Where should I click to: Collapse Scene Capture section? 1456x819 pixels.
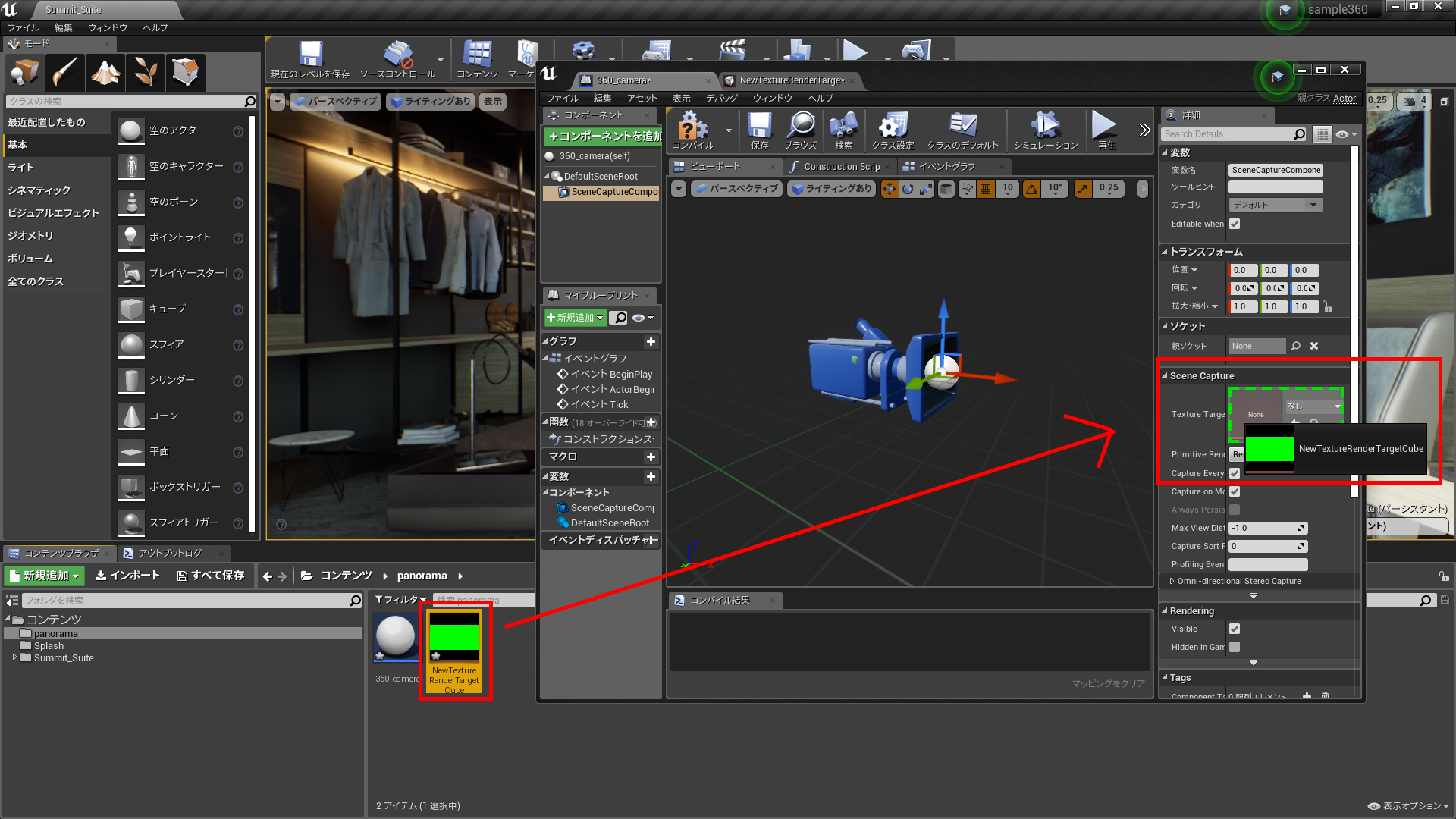tap(1165, 376)
